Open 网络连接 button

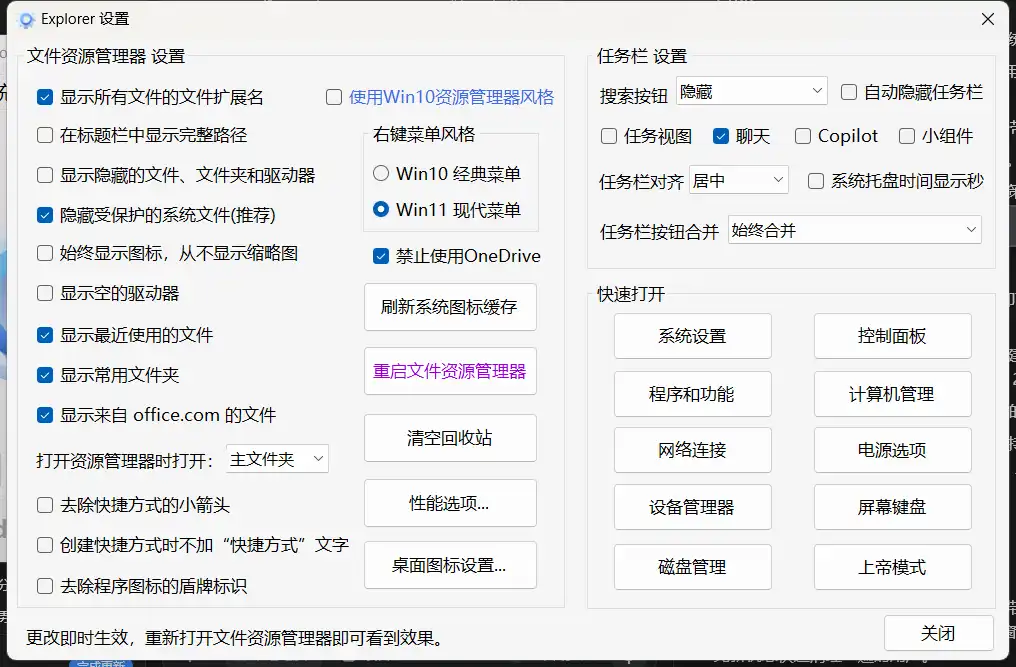tap(693, 450)
